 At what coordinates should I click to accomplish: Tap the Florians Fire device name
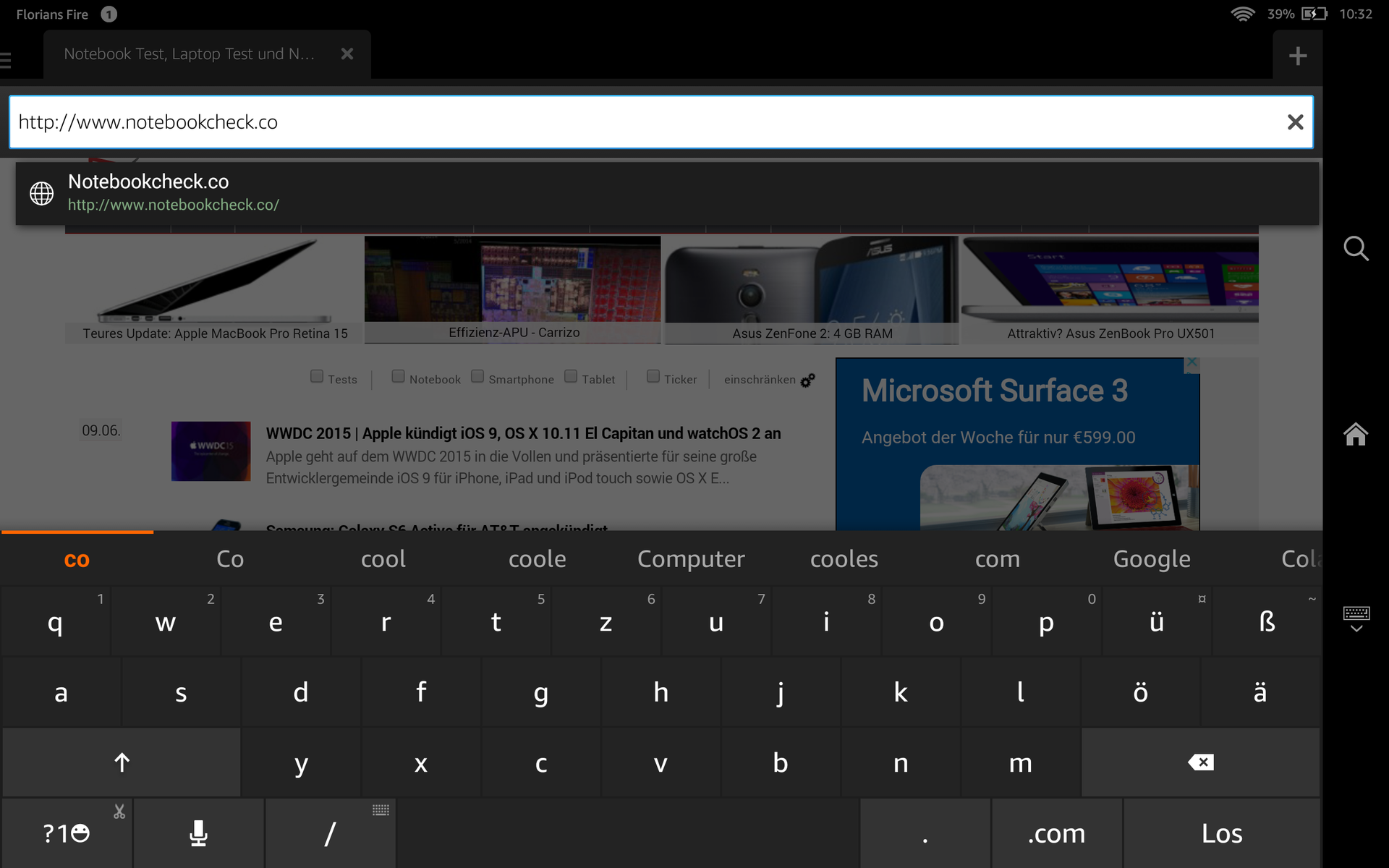point(52,14)
